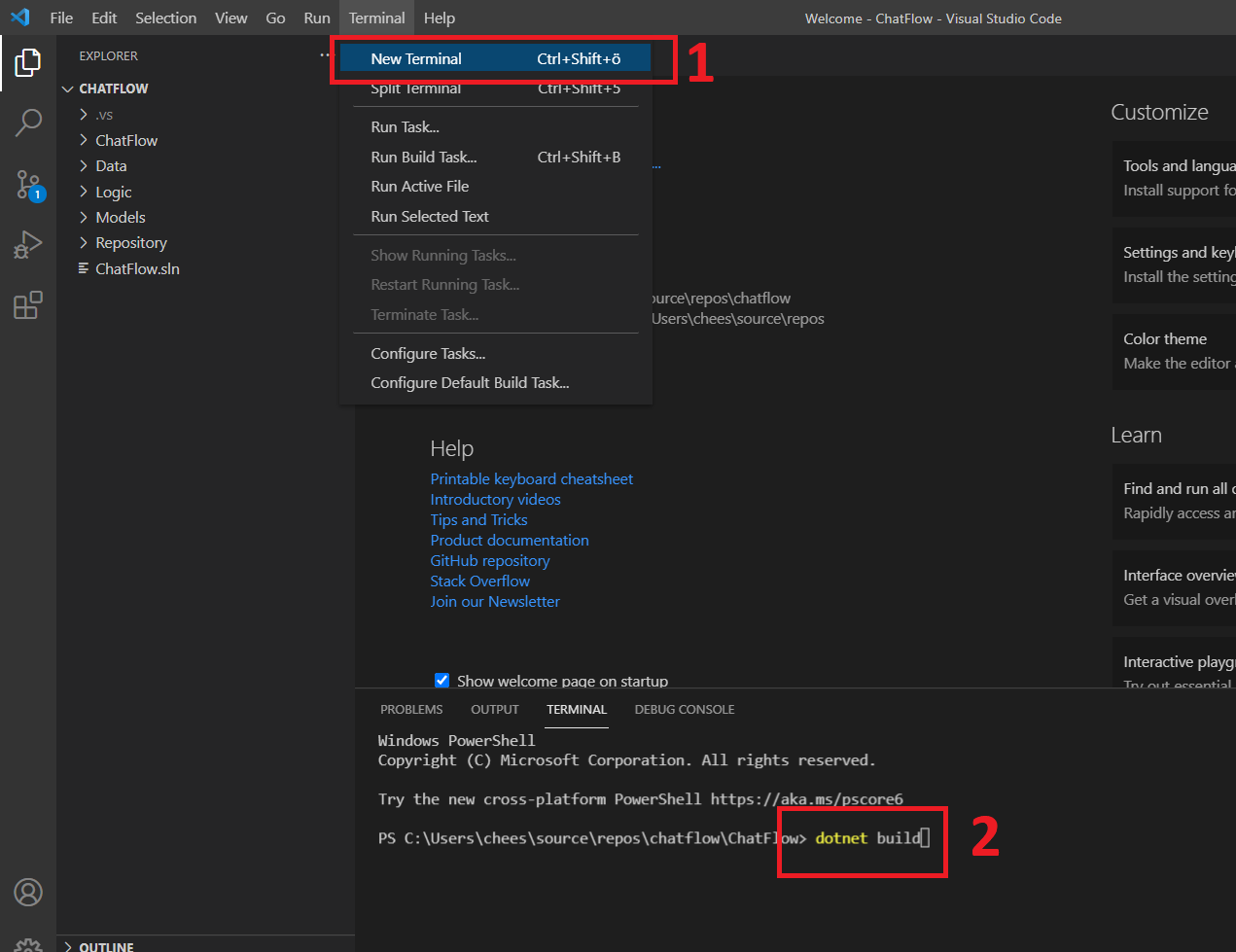Image resolution: width=1236 pixels, height=952 pixels.
Task: Select Run Active File entry
Action: pyautogui.click(x=495, y=186)
